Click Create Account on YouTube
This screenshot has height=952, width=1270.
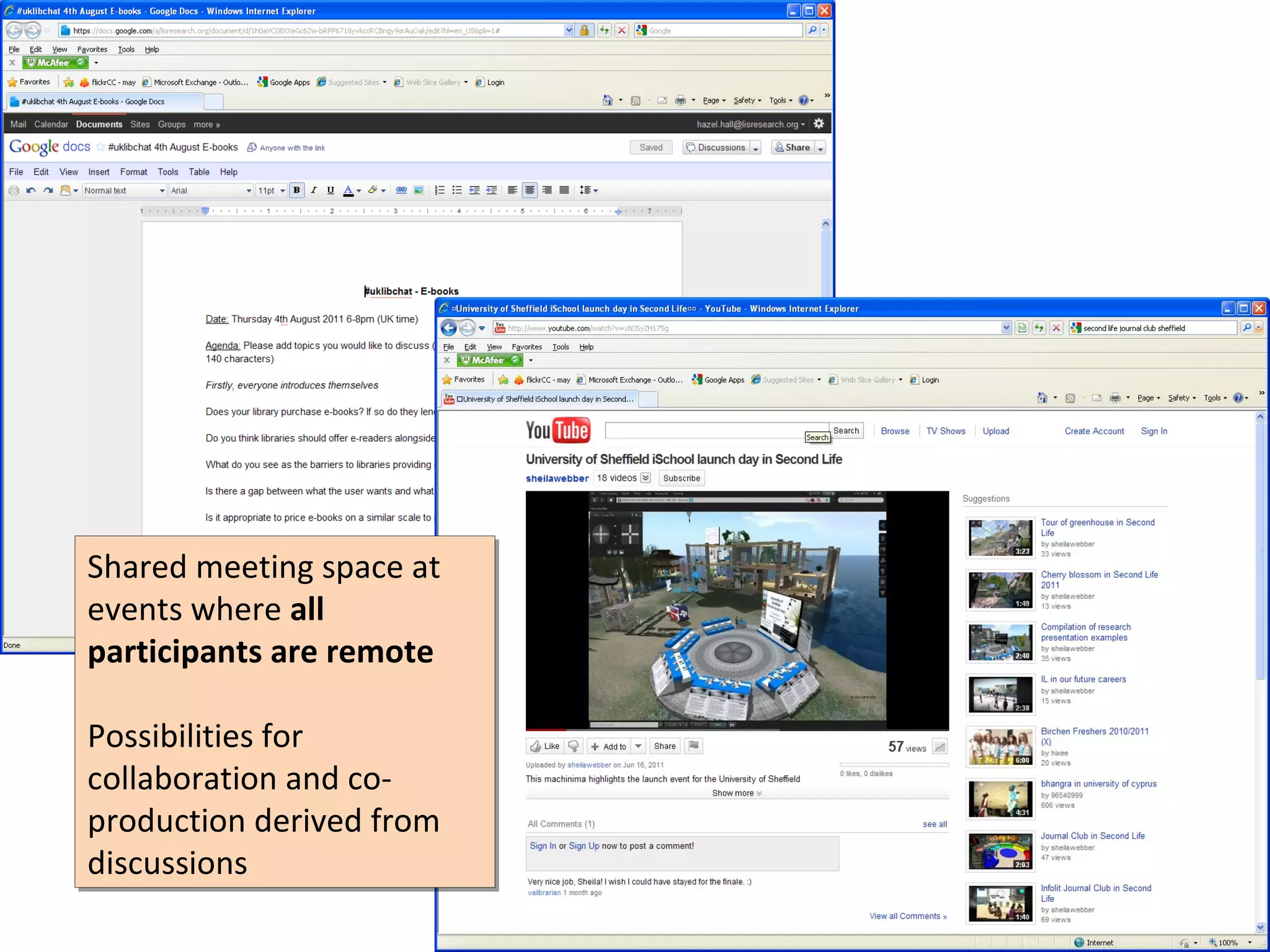click(1094, 431)
